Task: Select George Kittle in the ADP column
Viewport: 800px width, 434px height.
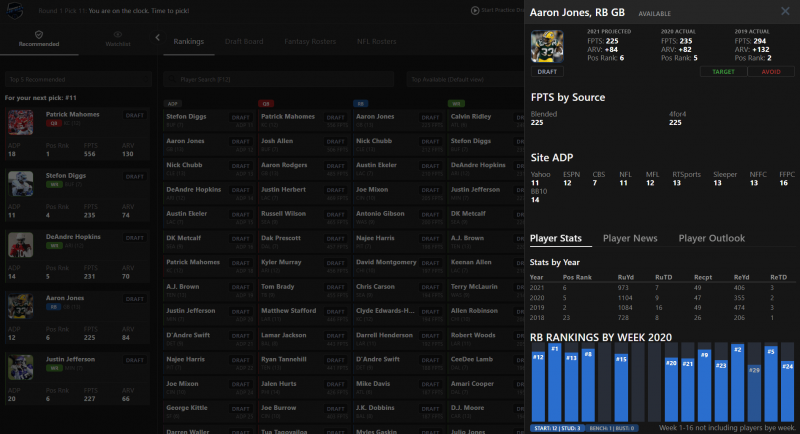Action: click(187, 407)
